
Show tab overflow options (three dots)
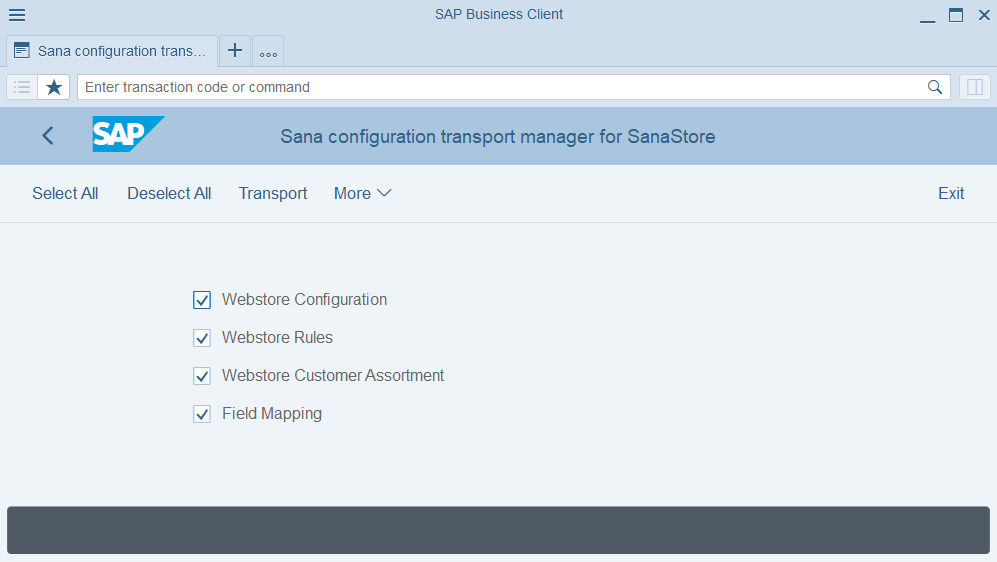pyautogui.click(x=268, y=51)
